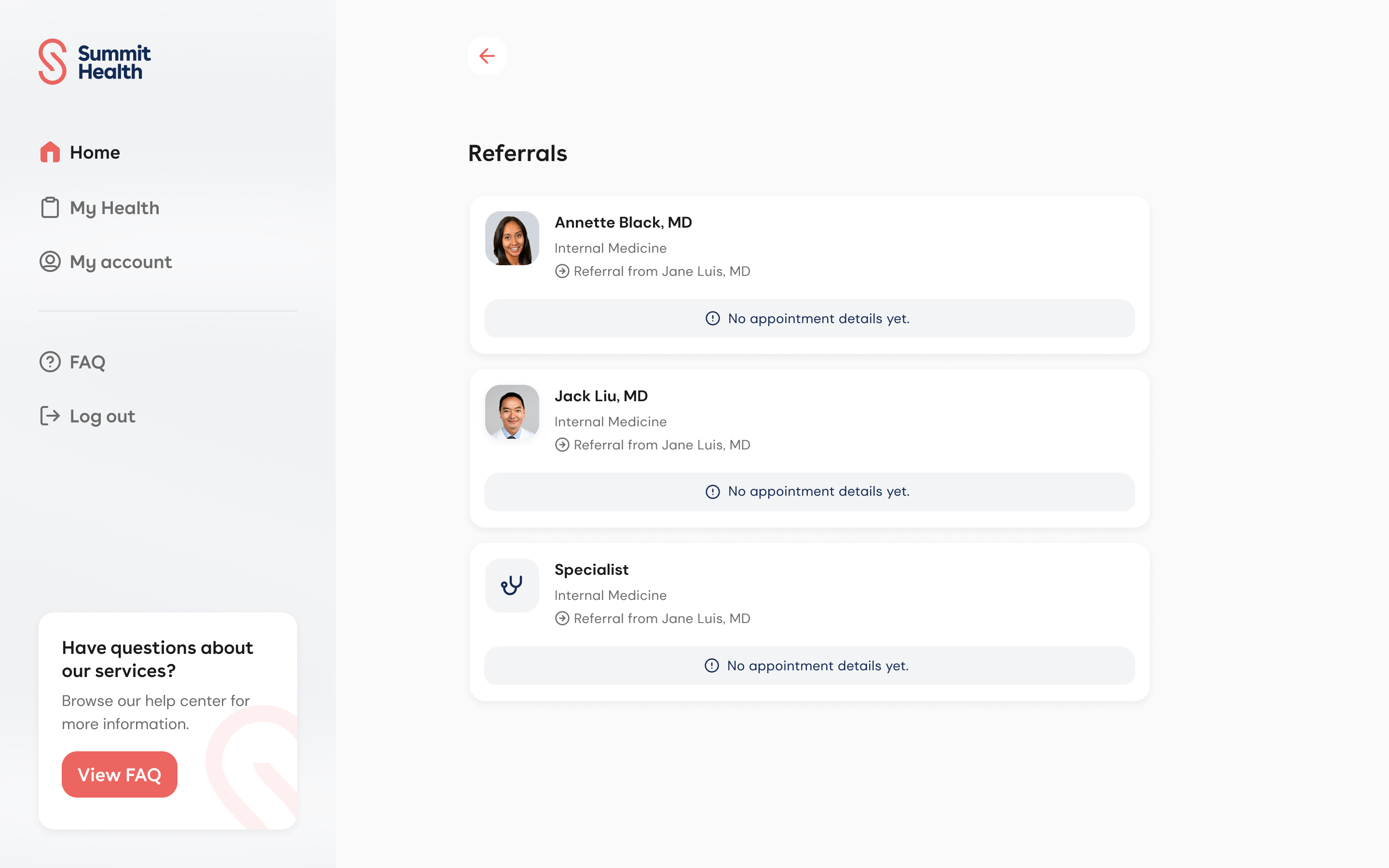1389x868 pixels.
Task: Click Specialist's no appointment details notice
Action: click(x=809, y=666)
